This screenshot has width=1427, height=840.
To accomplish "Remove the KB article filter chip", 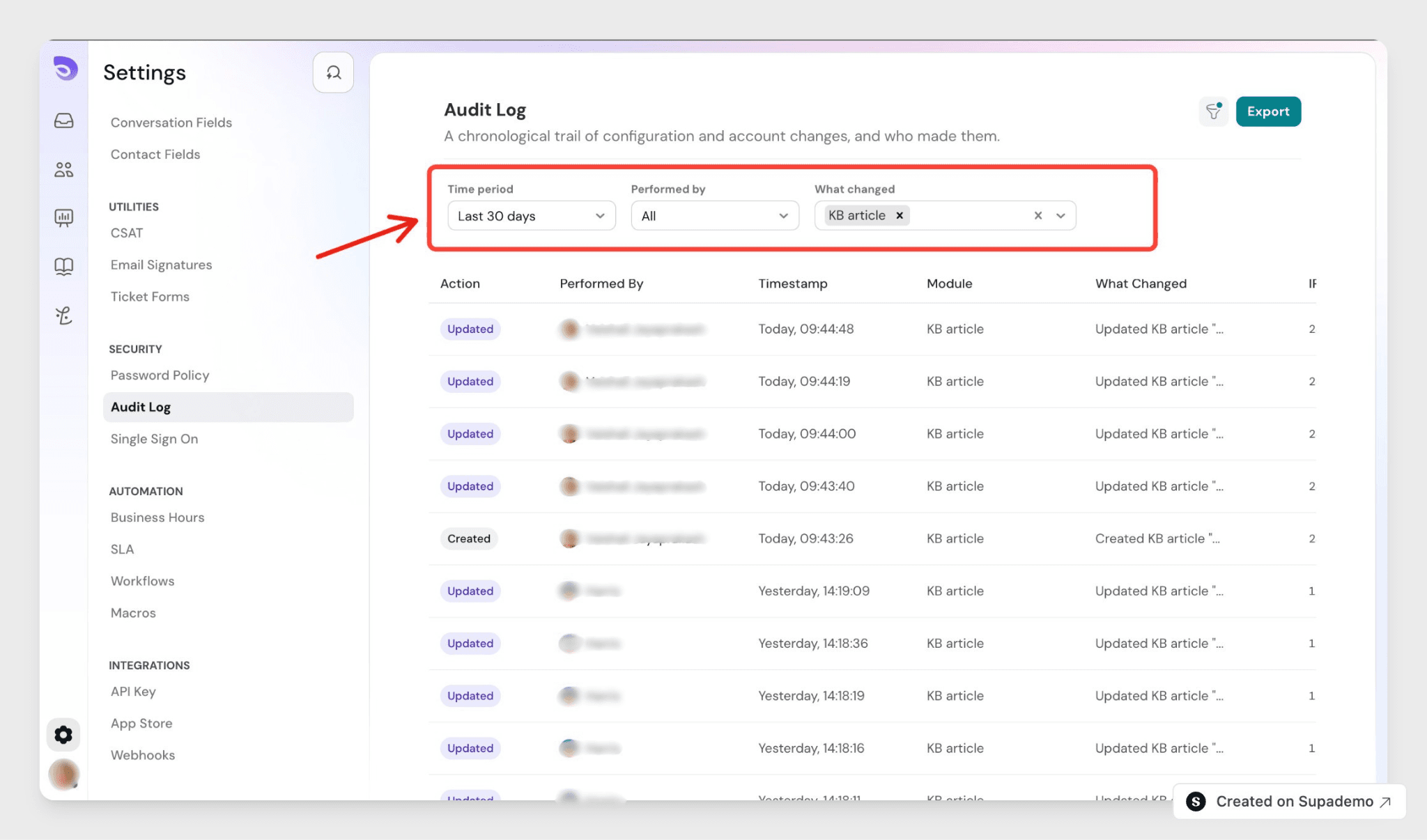I will tap(900, 215).
